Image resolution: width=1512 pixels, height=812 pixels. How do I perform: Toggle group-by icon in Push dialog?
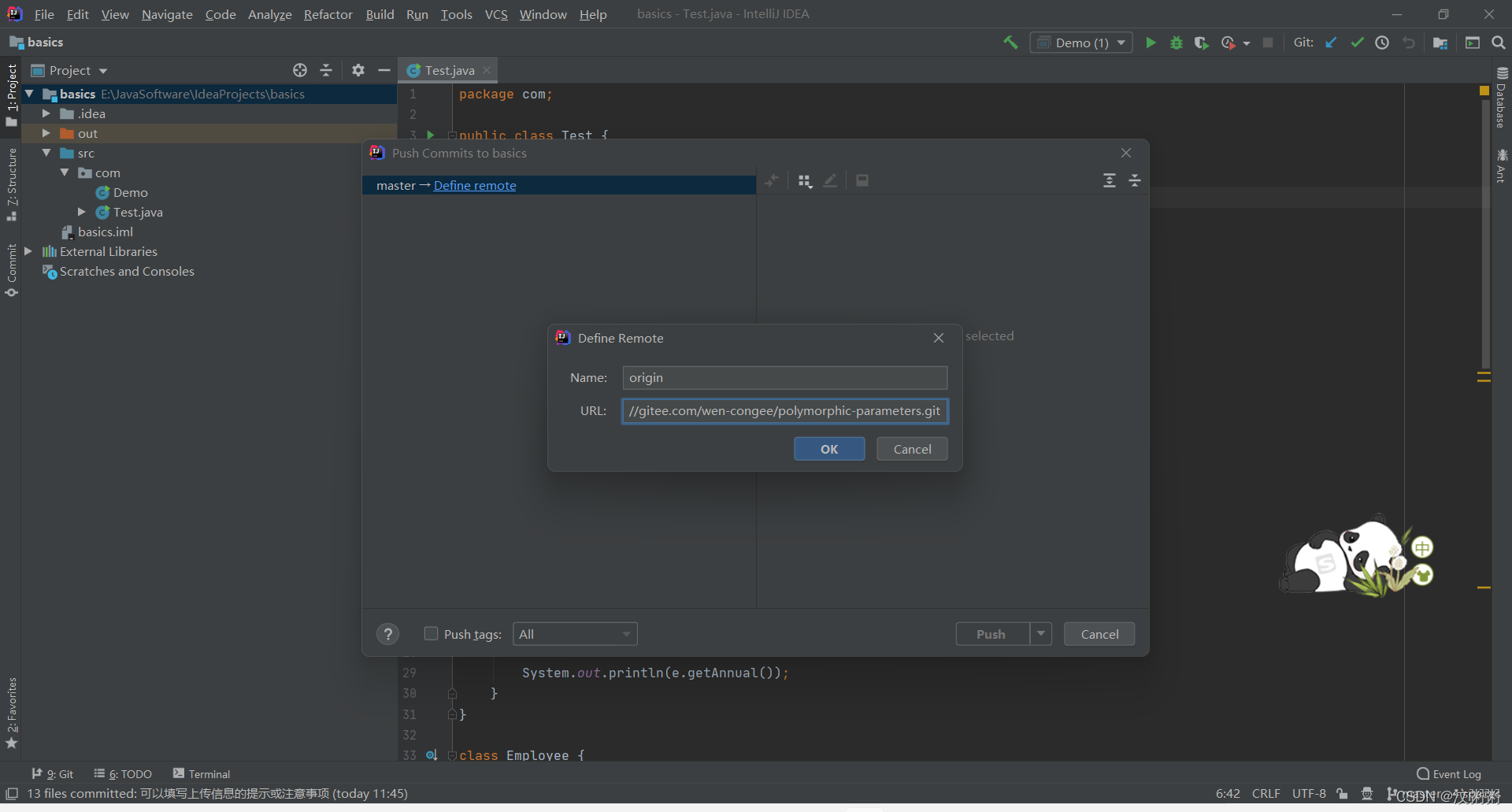click(804, 180)
